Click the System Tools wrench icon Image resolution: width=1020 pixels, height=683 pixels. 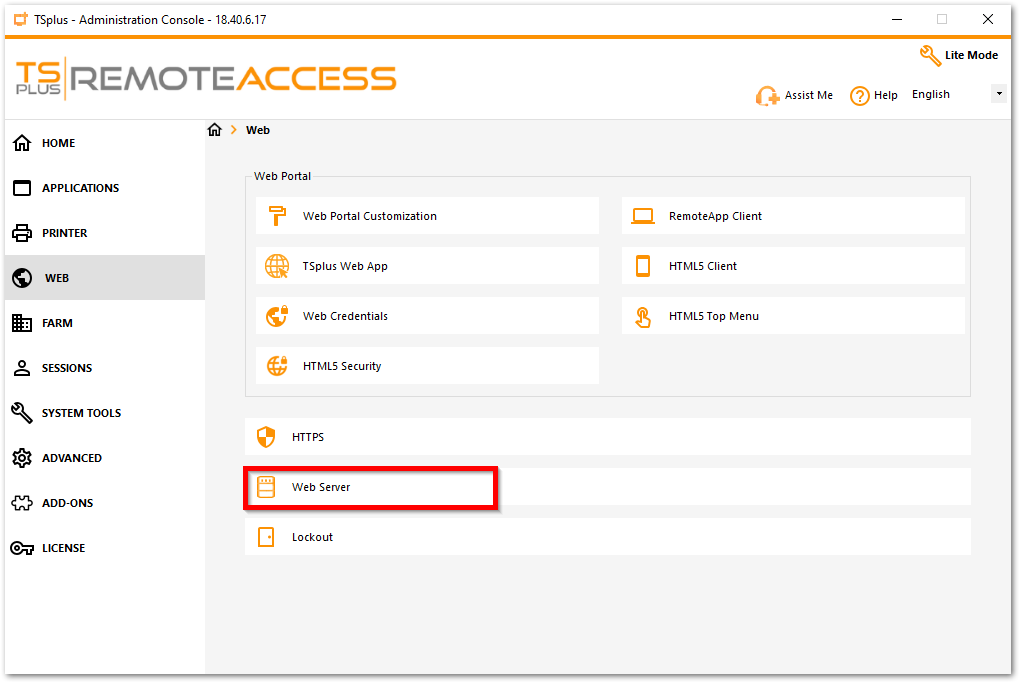(22, 413)
